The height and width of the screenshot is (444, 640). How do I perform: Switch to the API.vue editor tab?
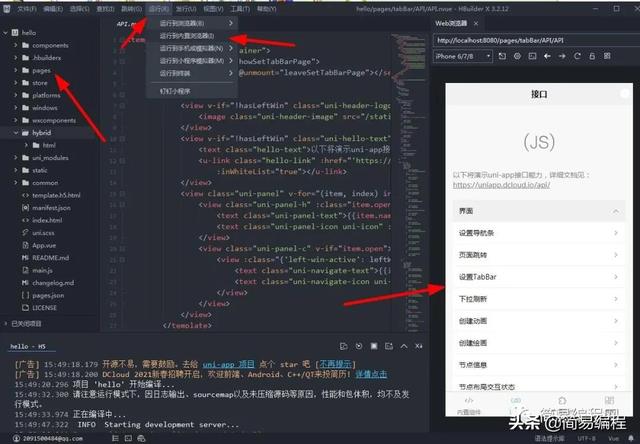pos(126,24)
